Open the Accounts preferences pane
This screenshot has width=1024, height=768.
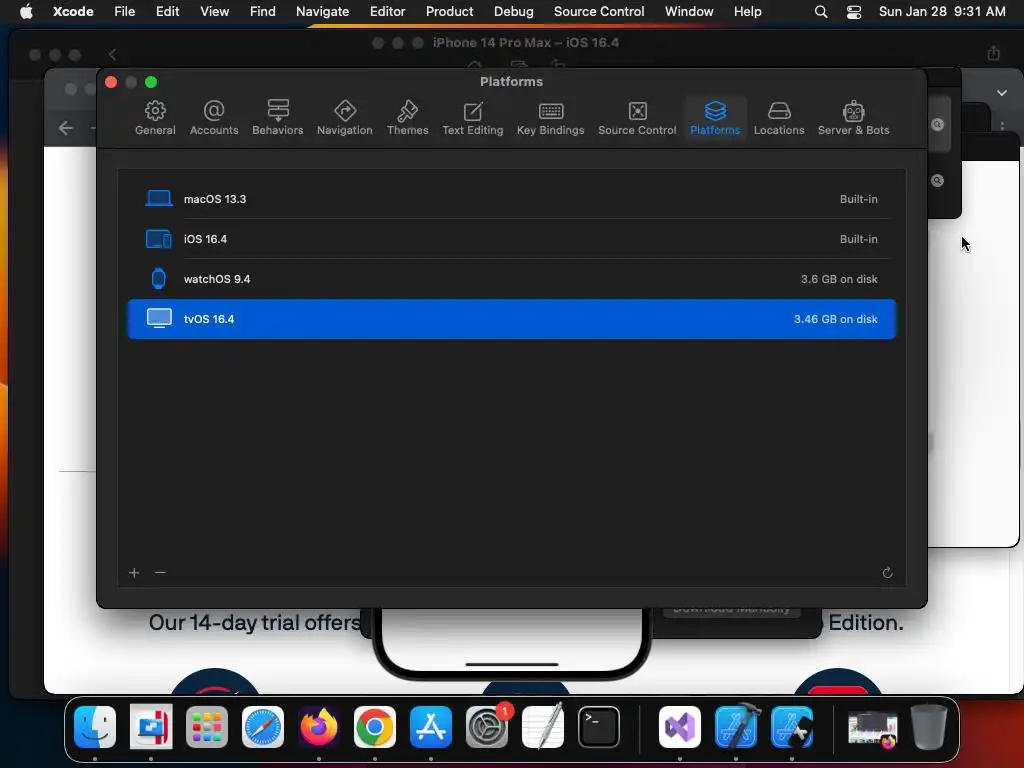pyautogui.click(x=214, y=118)
